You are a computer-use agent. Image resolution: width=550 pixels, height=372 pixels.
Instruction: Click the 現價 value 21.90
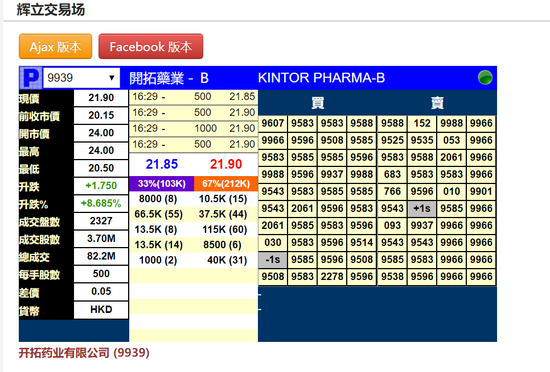[x=101, y=97]
